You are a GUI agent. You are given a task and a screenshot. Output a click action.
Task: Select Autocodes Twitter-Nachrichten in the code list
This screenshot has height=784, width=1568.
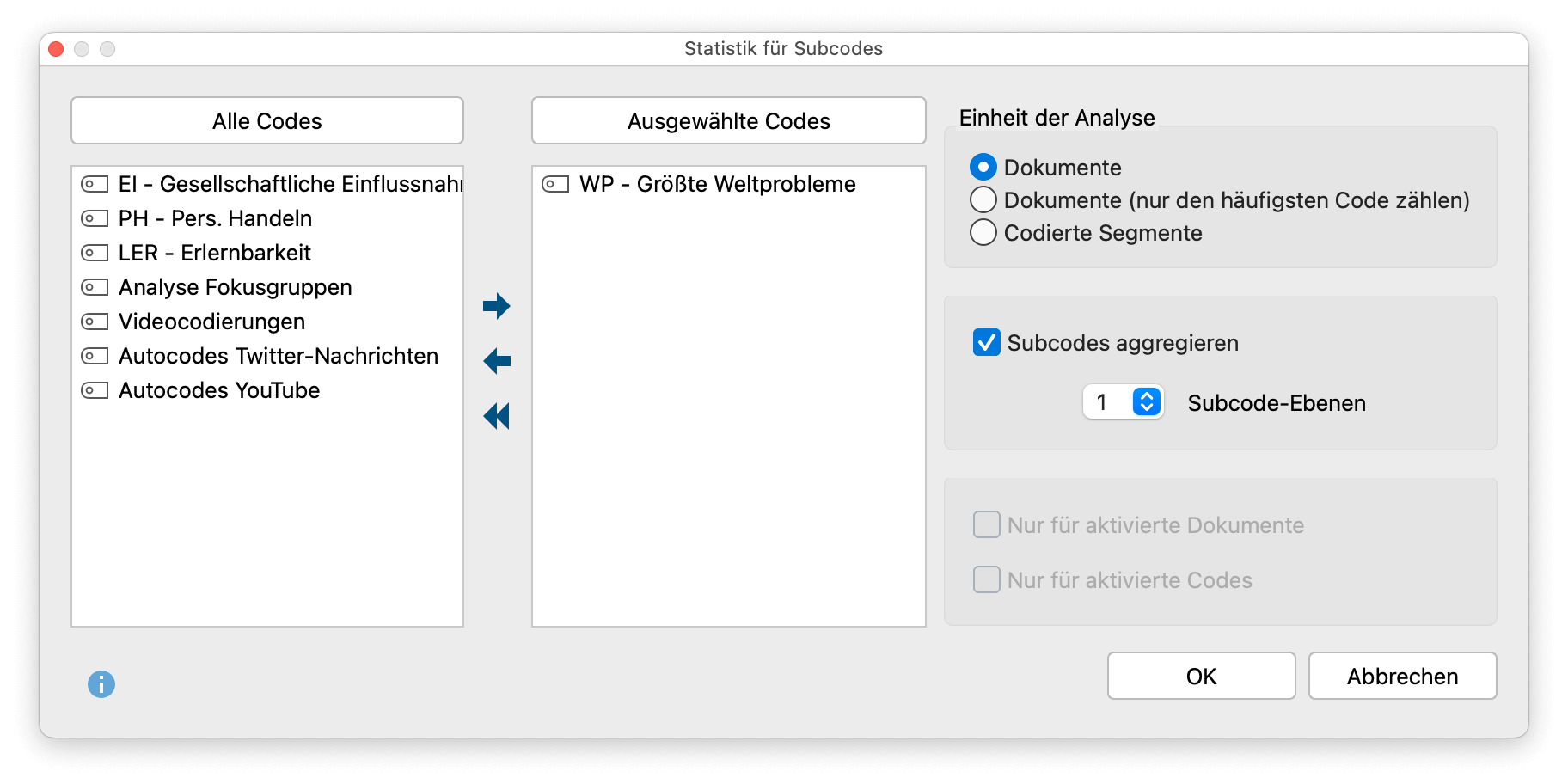click(279, 355)
